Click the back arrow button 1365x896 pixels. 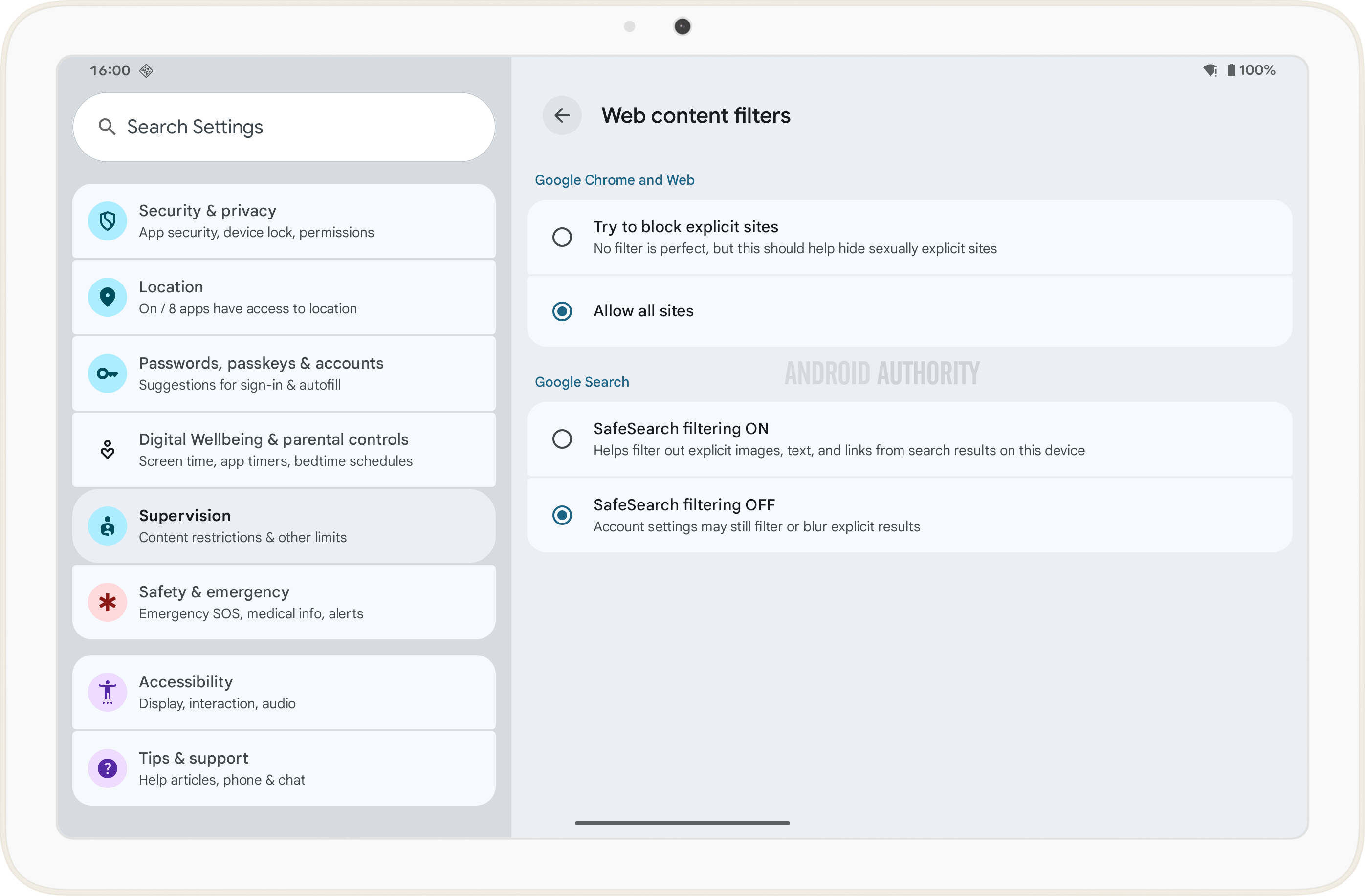[561, 116]
